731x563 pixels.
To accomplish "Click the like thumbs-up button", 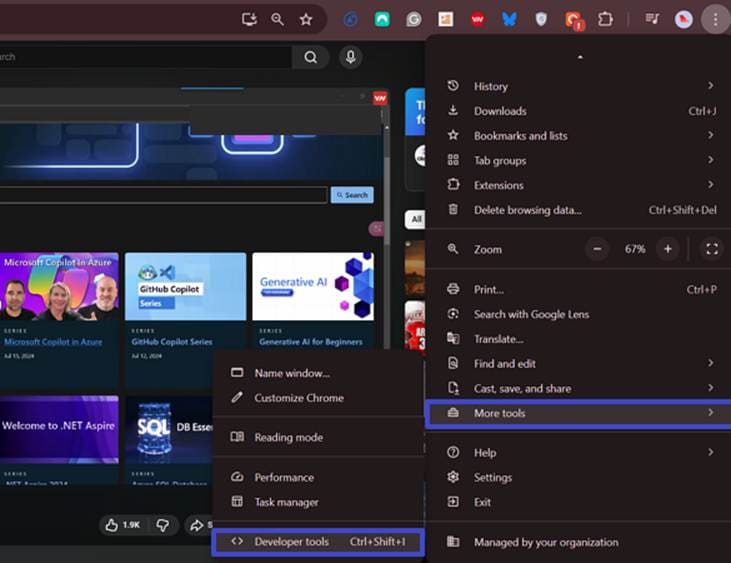I will tap(123, 525).
